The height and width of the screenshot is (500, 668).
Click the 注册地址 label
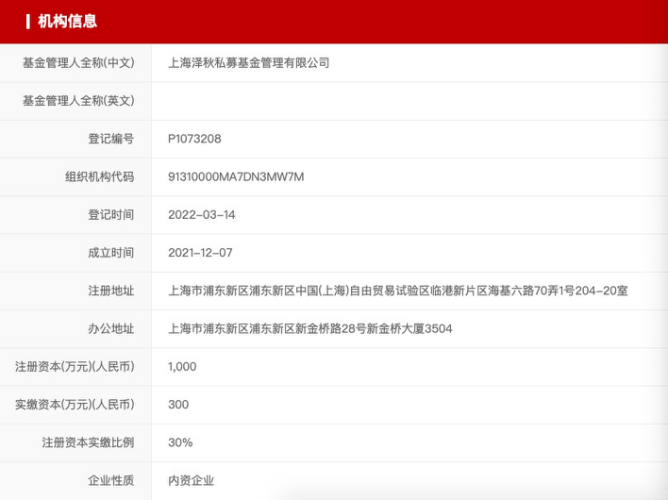pos(111,291)
